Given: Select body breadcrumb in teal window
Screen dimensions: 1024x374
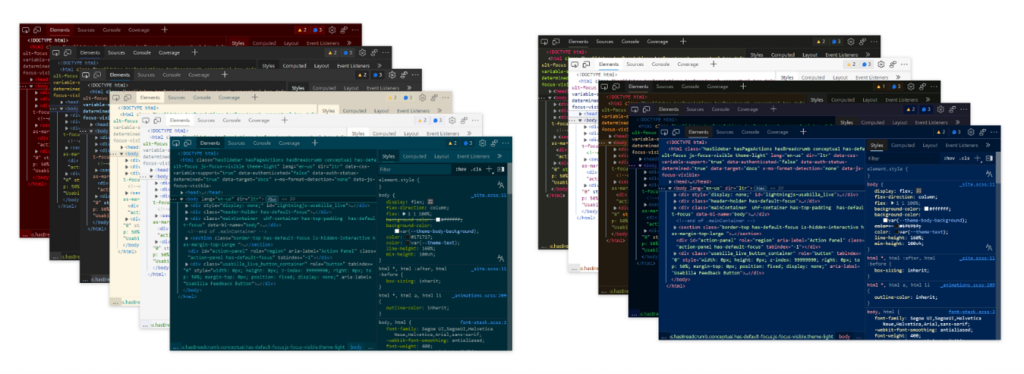Looking at the screenshot, I should click(x=356, y=347).
